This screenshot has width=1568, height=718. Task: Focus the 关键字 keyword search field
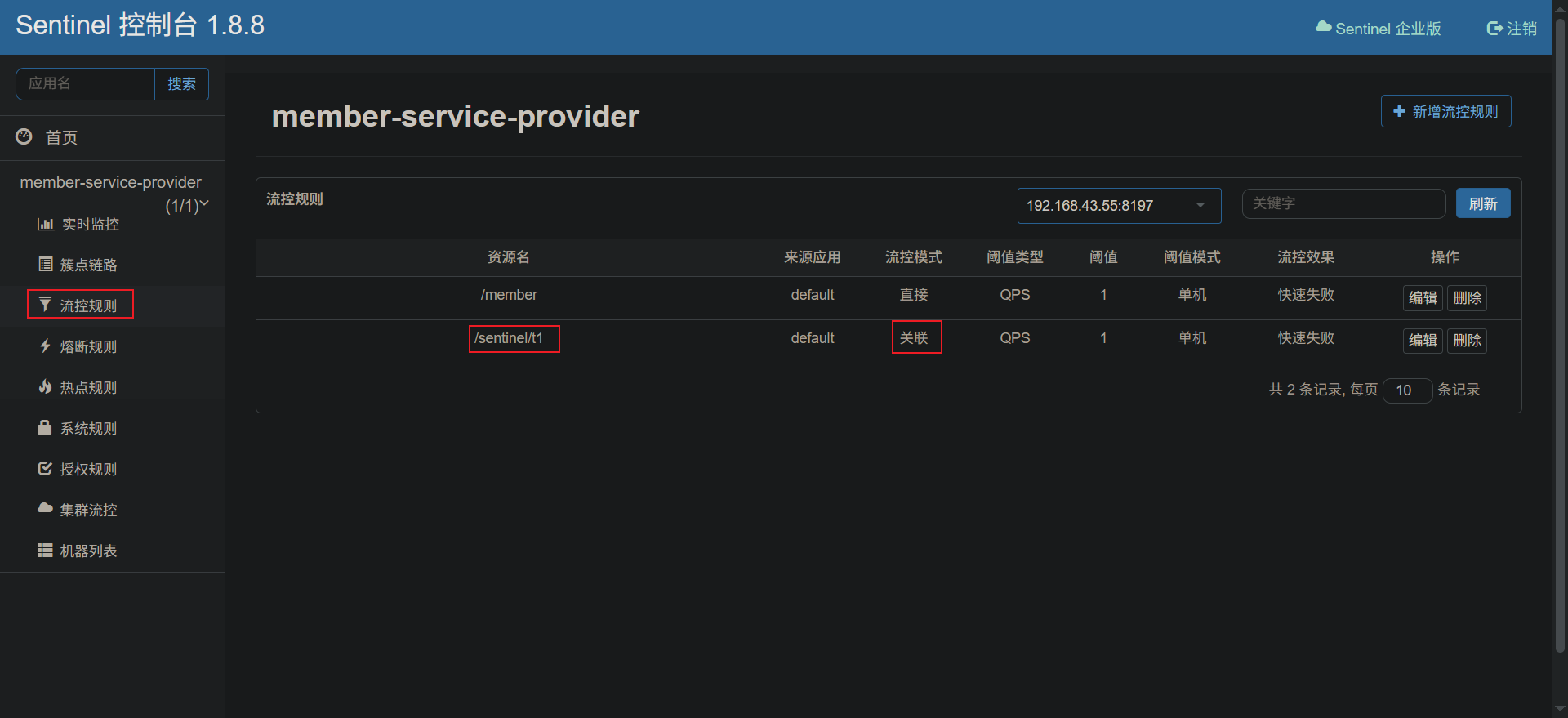pyautogui.click(x=1343, y=203)
